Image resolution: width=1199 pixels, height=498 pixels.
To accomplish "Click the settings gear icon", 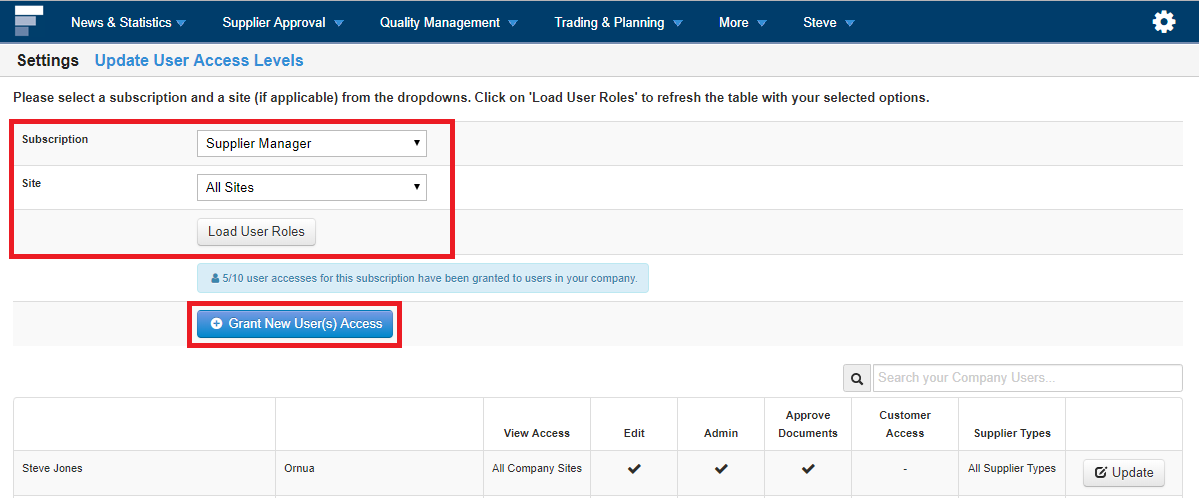I will (x=1163, y=22).
